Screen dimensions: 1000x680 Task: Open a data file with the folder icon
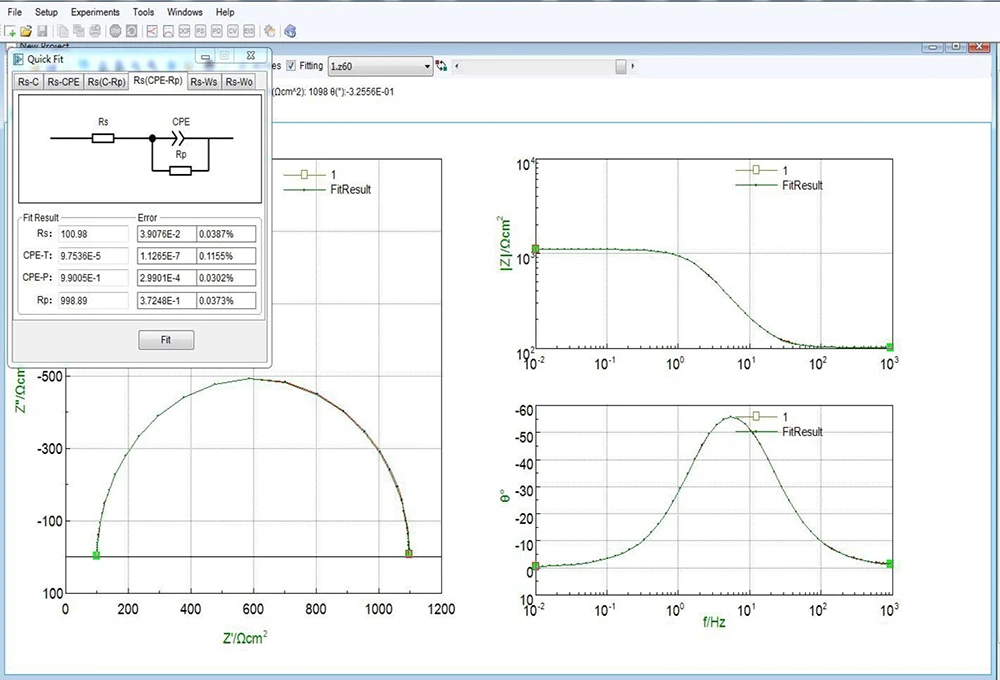click(x=27, y=31)
